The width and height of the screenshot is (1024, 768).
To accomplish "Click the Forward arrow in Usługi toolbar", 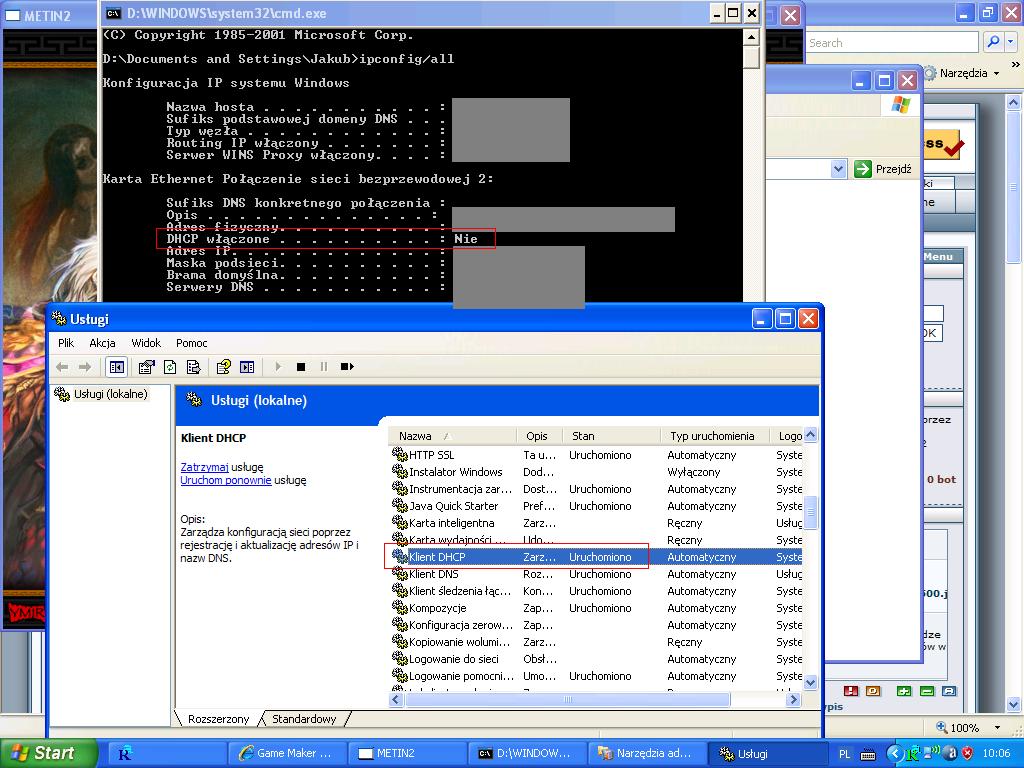I will pos(85,367).
